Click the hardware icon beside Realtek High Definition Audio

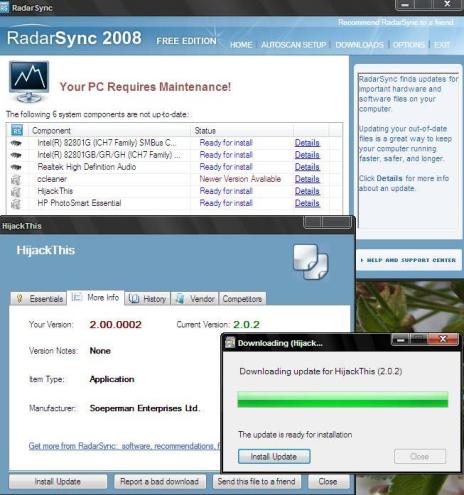(16, 167)
